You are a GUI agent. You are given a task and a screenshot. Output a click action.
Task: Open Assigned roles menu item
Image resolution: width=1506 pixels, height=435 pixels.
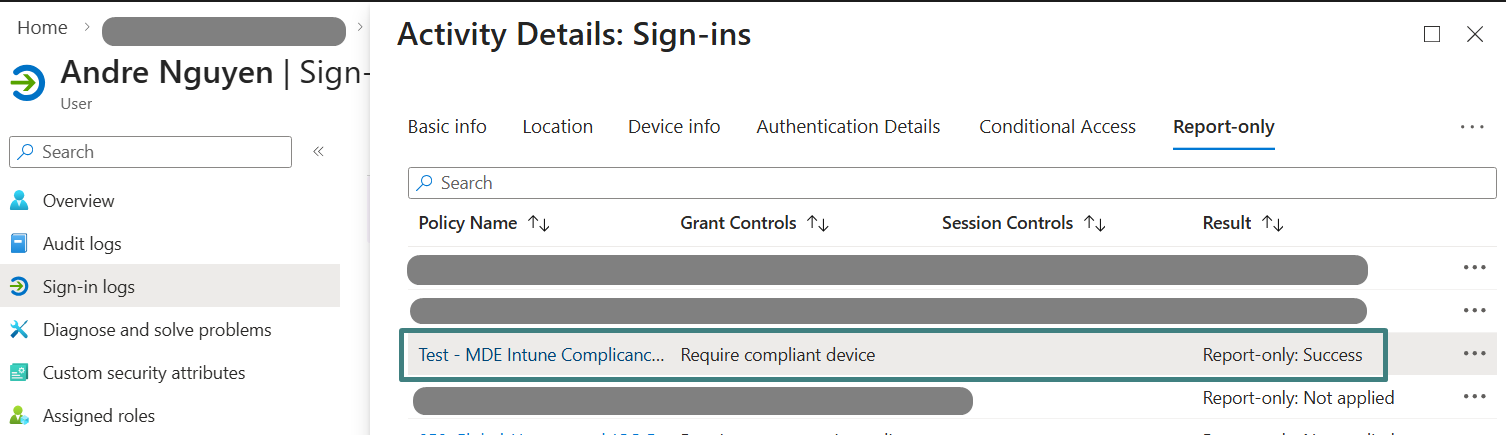(x=98, y=416)
